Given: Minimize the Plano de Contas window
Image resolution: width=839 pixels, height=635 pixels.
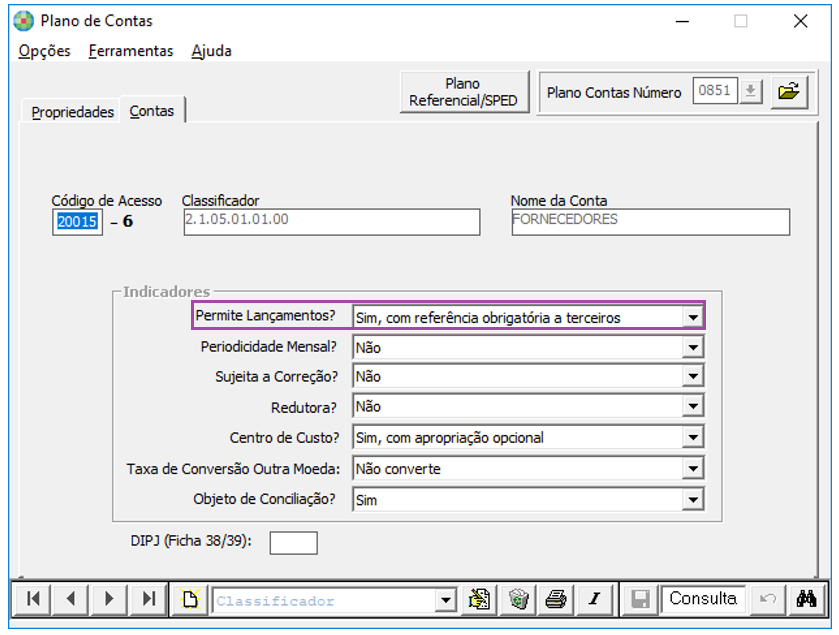Looking at the screenshot, I should pyautogui.click(x=682, y=21).
